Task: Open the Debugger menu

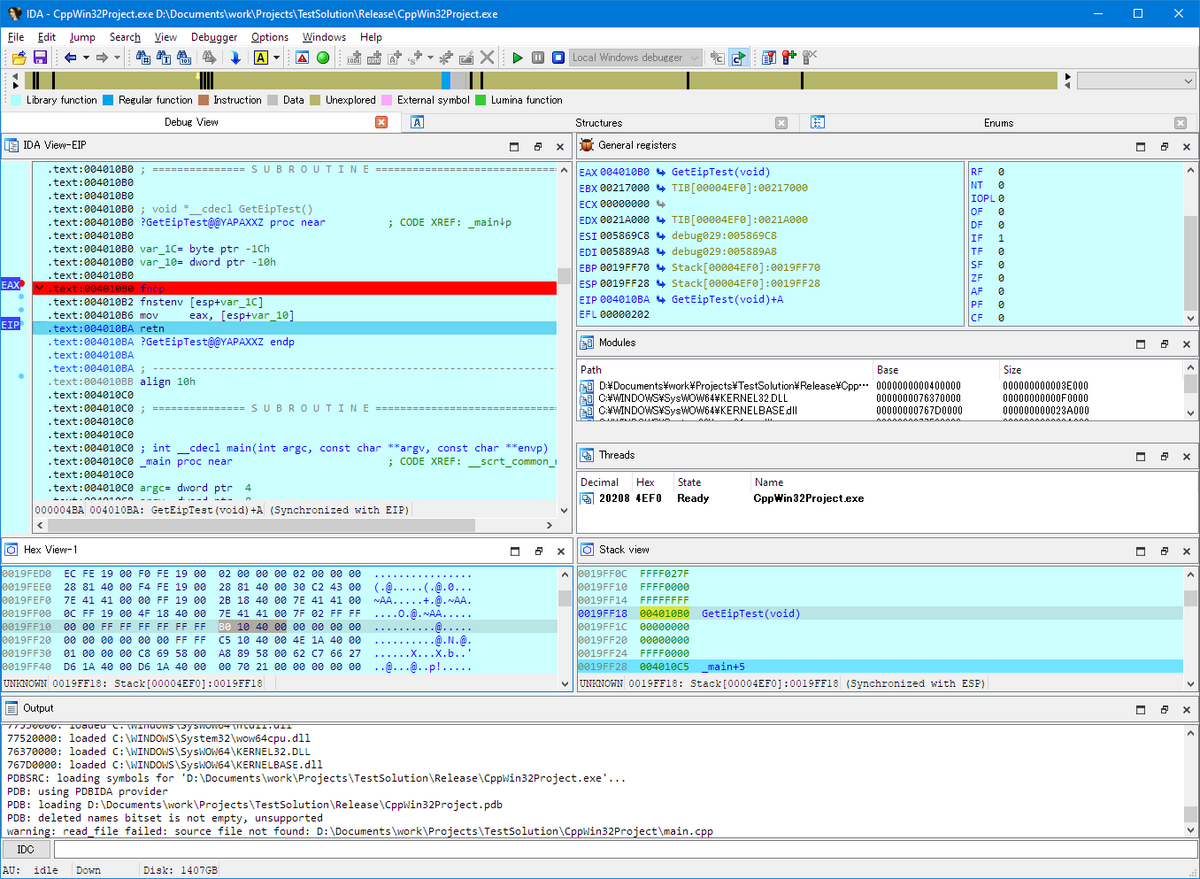Action: pyautogui.click(x=213, y=37)
